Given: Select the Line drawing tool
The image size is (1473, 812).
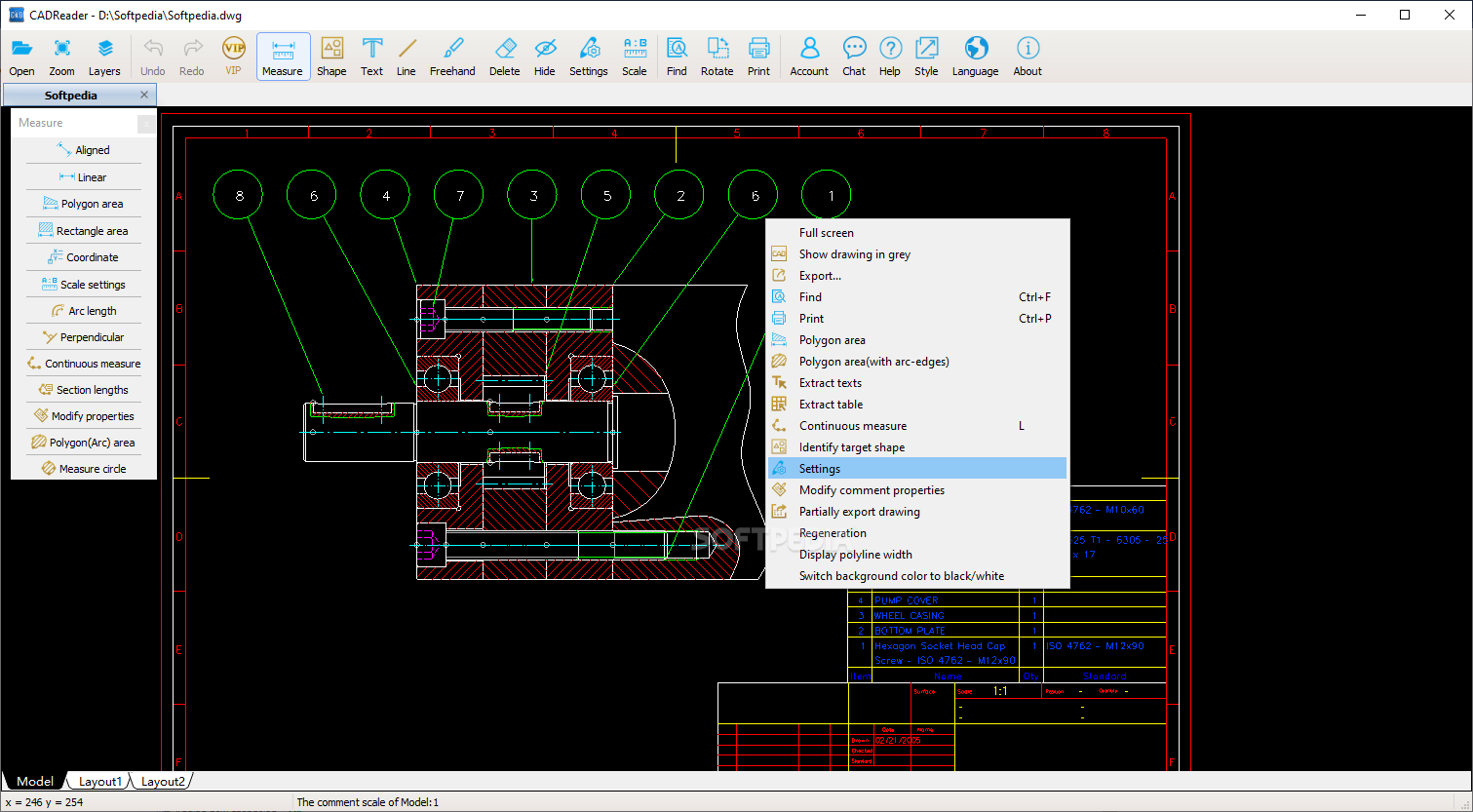Looking at the screenshot, I should click(407, 57).
